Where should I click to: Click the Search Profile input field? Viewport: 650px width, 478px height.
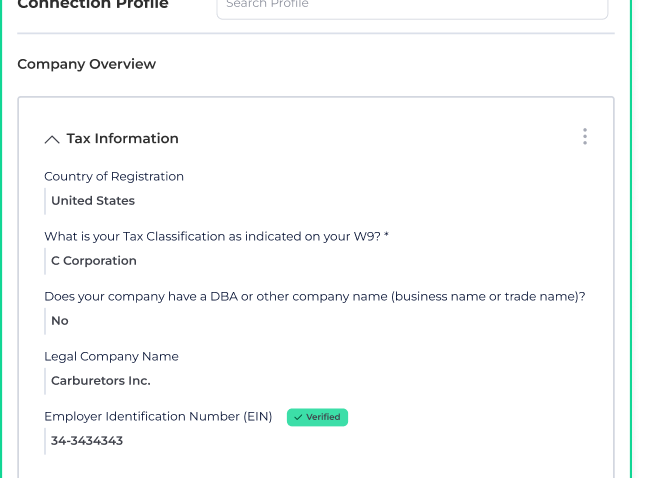tap(411, 6)
